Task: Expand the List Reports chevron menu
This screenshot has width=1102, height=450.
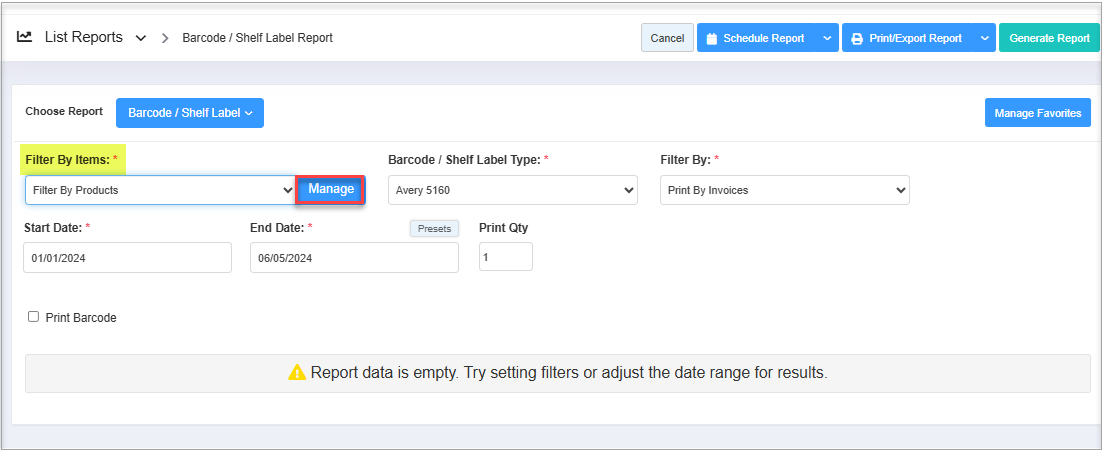Action: (x=141, y=38)
